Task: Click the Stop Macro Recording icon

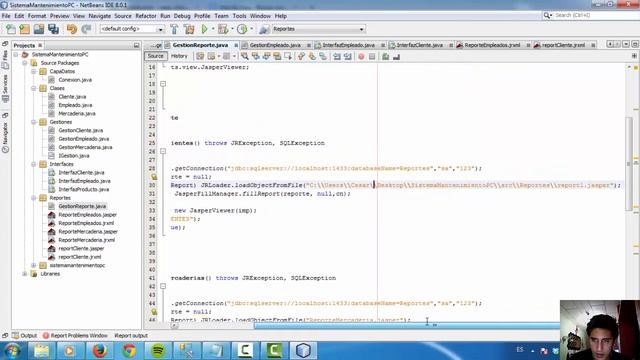Action: click(372, 56)
